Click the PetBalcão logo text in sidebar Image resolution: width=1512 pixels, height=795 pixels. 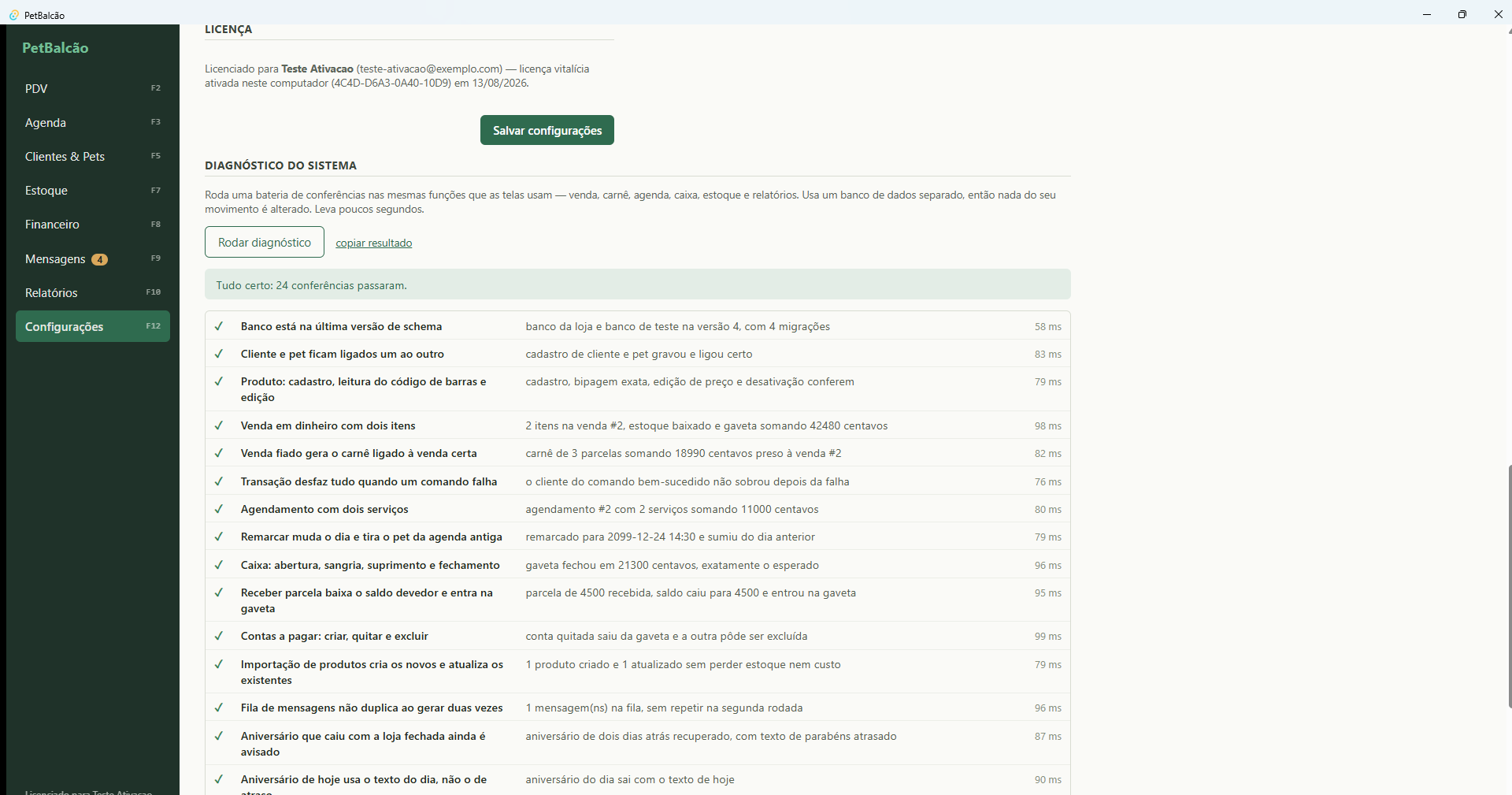pyautogui.click(x=55, y=47)
